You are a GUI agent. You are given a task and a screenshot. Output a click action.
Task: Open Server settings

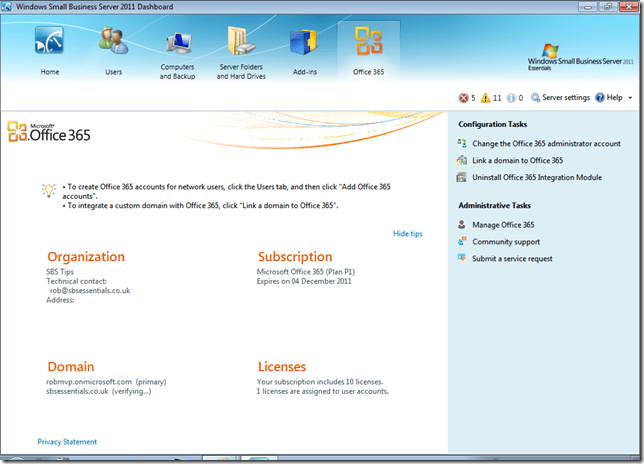click(560, 98)
